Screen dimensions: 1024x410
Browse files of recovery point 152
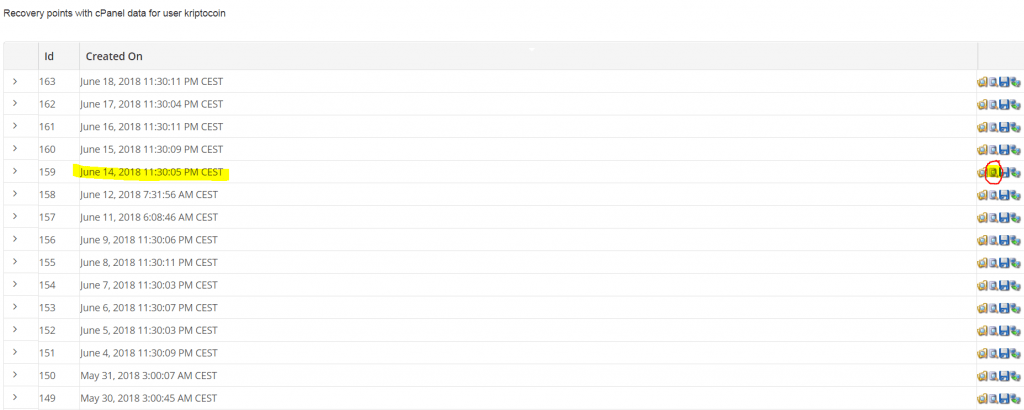[x=982, y=330]
